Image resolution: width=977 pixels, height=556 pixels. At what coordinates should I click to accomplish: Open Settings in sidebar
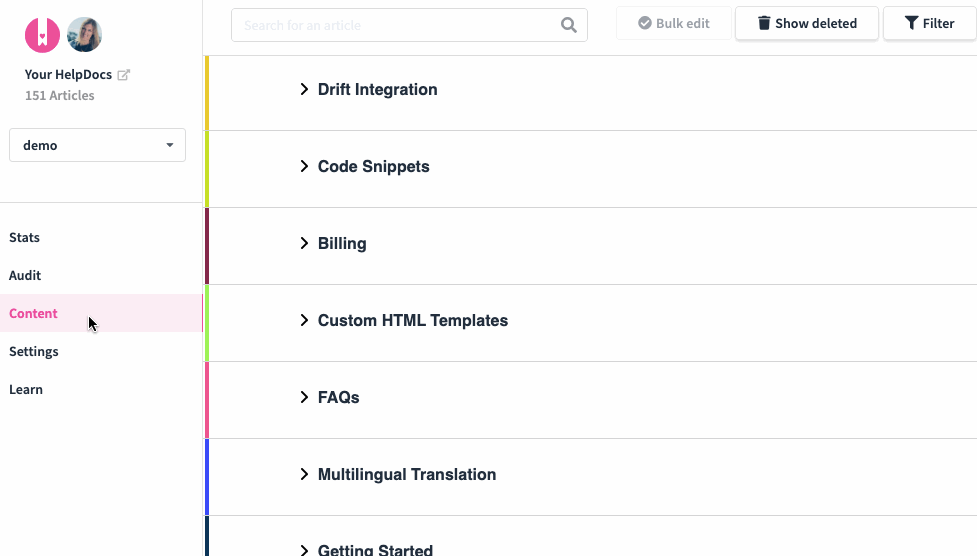pos(34,352)
